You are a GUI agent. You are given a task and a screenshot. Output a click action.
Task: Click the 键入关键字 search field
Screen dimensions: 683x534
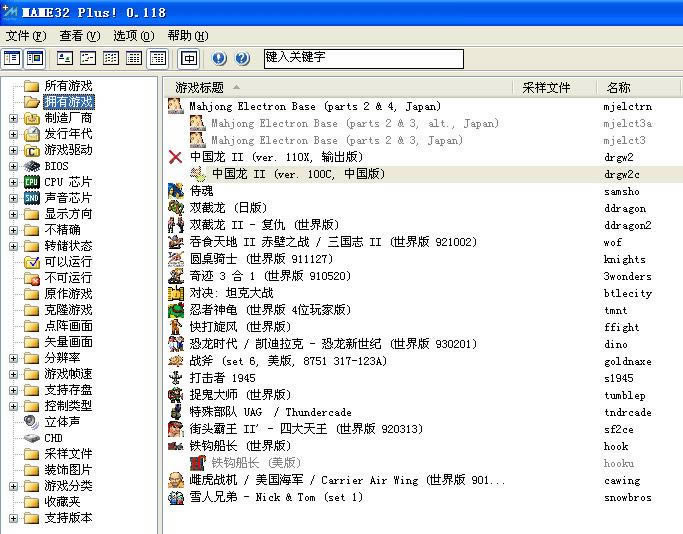click(363, 59)
